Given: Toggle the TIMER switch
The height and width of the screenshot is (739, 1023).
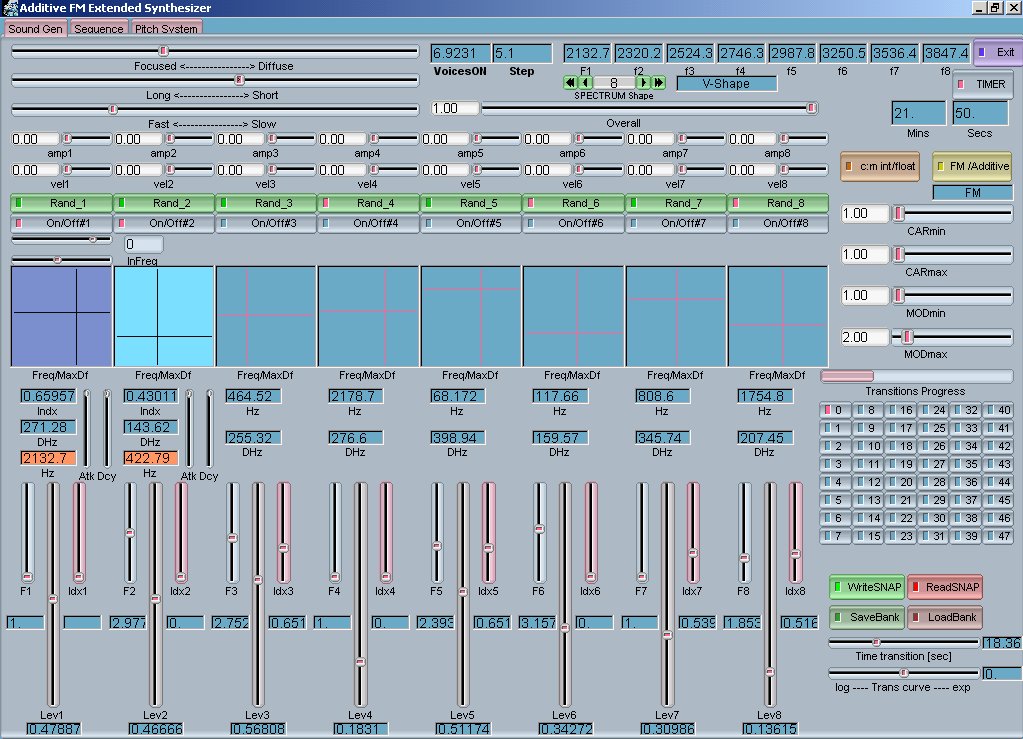Looking at the screenshot, I should coord(983,84).
